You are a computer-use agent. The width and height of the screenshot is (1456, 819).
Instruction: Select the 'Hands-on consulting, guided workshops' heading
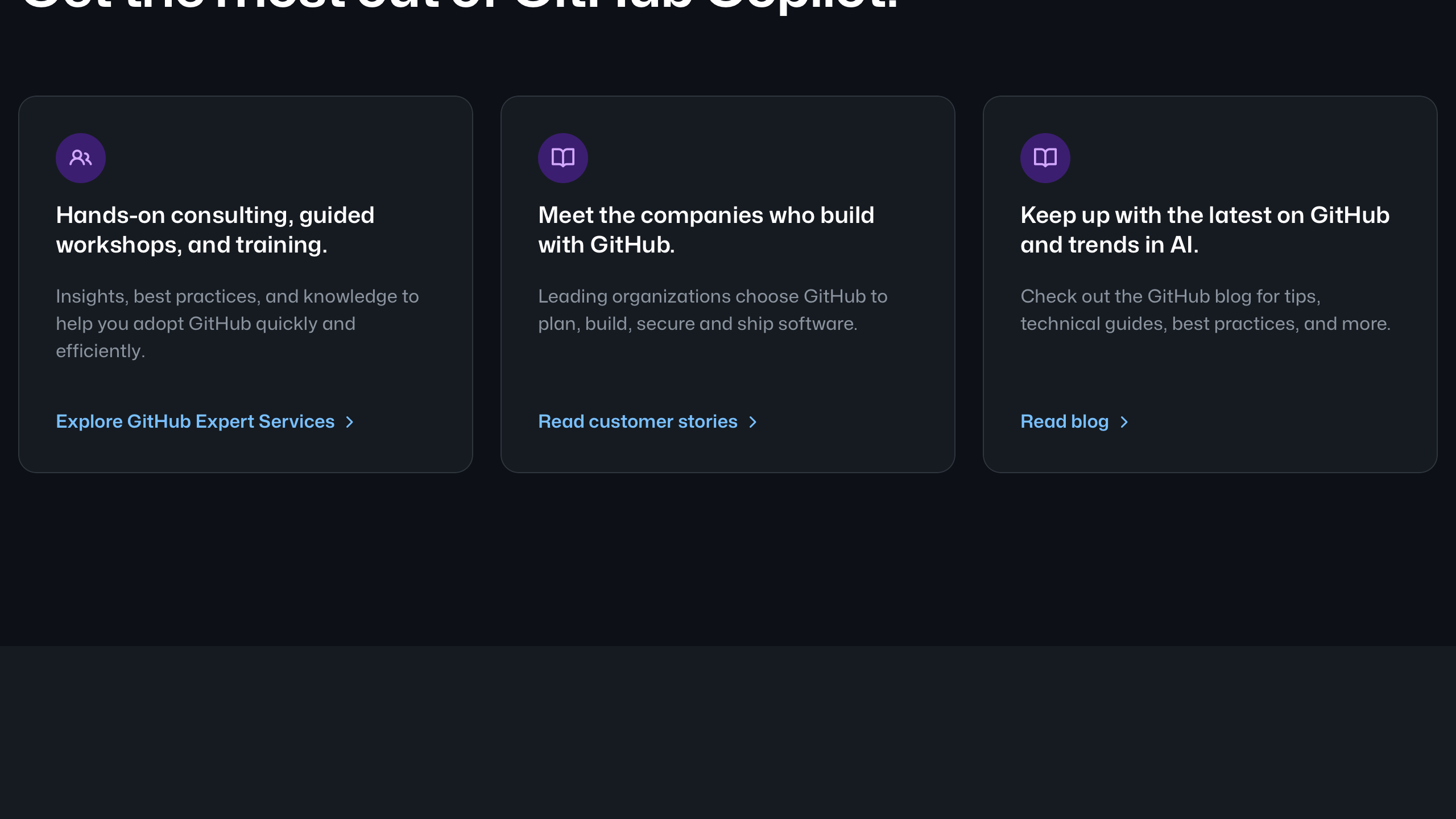(x=216, y=230)
